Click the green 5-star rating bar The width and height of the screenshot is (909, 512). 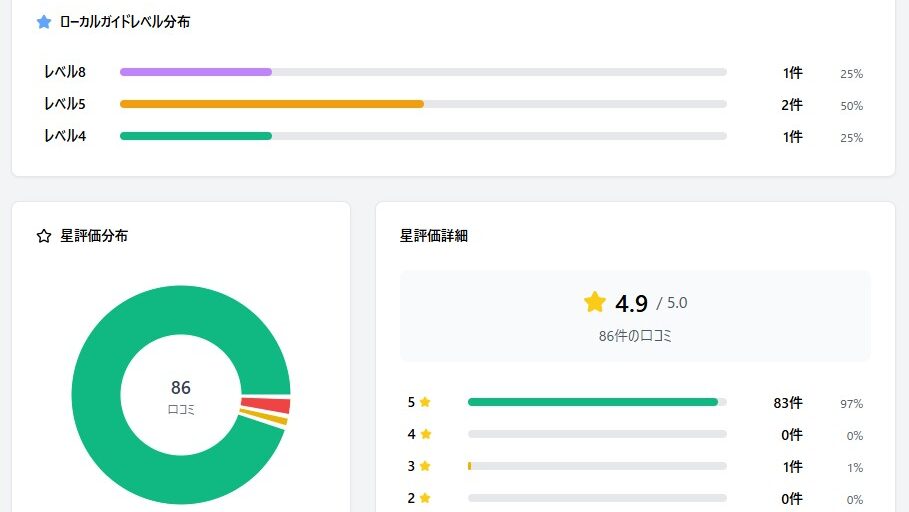(x=592, y=402)
